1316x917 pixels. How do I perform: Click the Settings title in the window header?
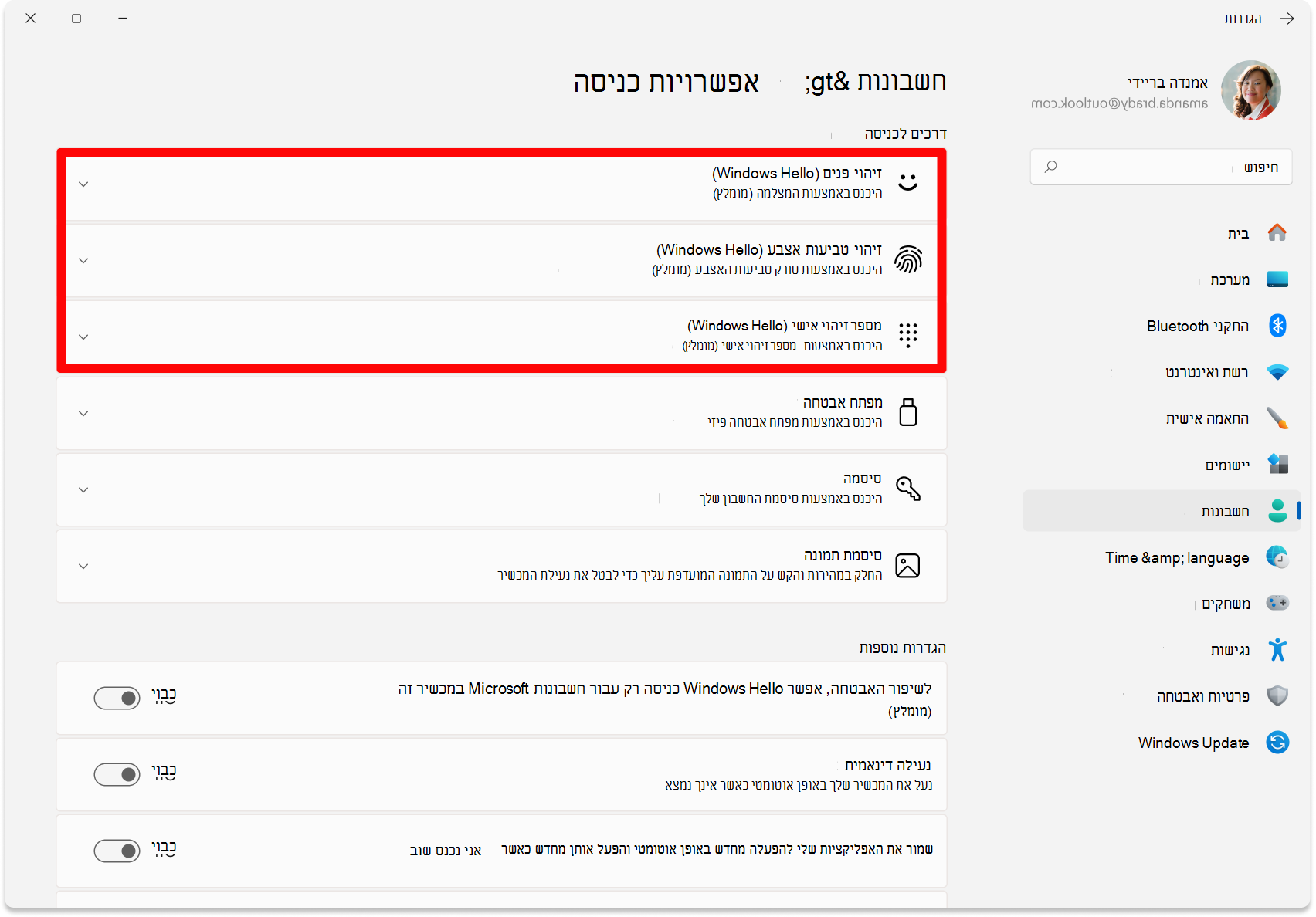click(1243, 19)
